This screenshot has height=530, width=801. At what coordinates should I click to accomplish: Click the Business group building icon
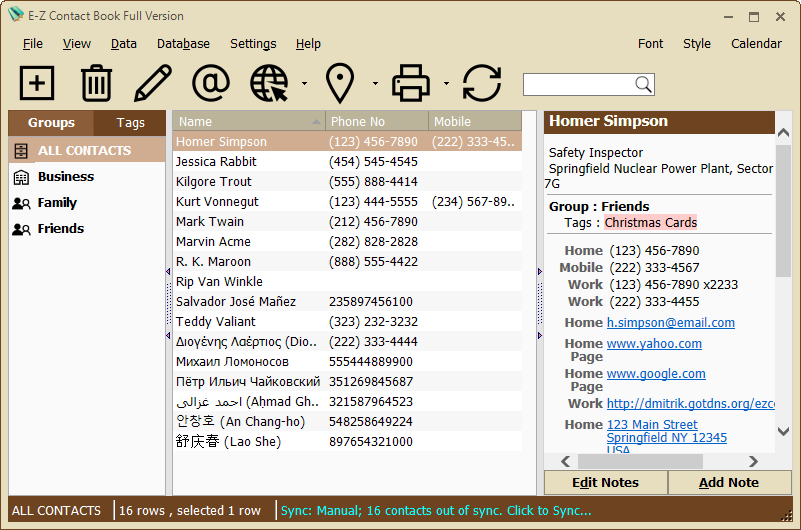[21, 177]
